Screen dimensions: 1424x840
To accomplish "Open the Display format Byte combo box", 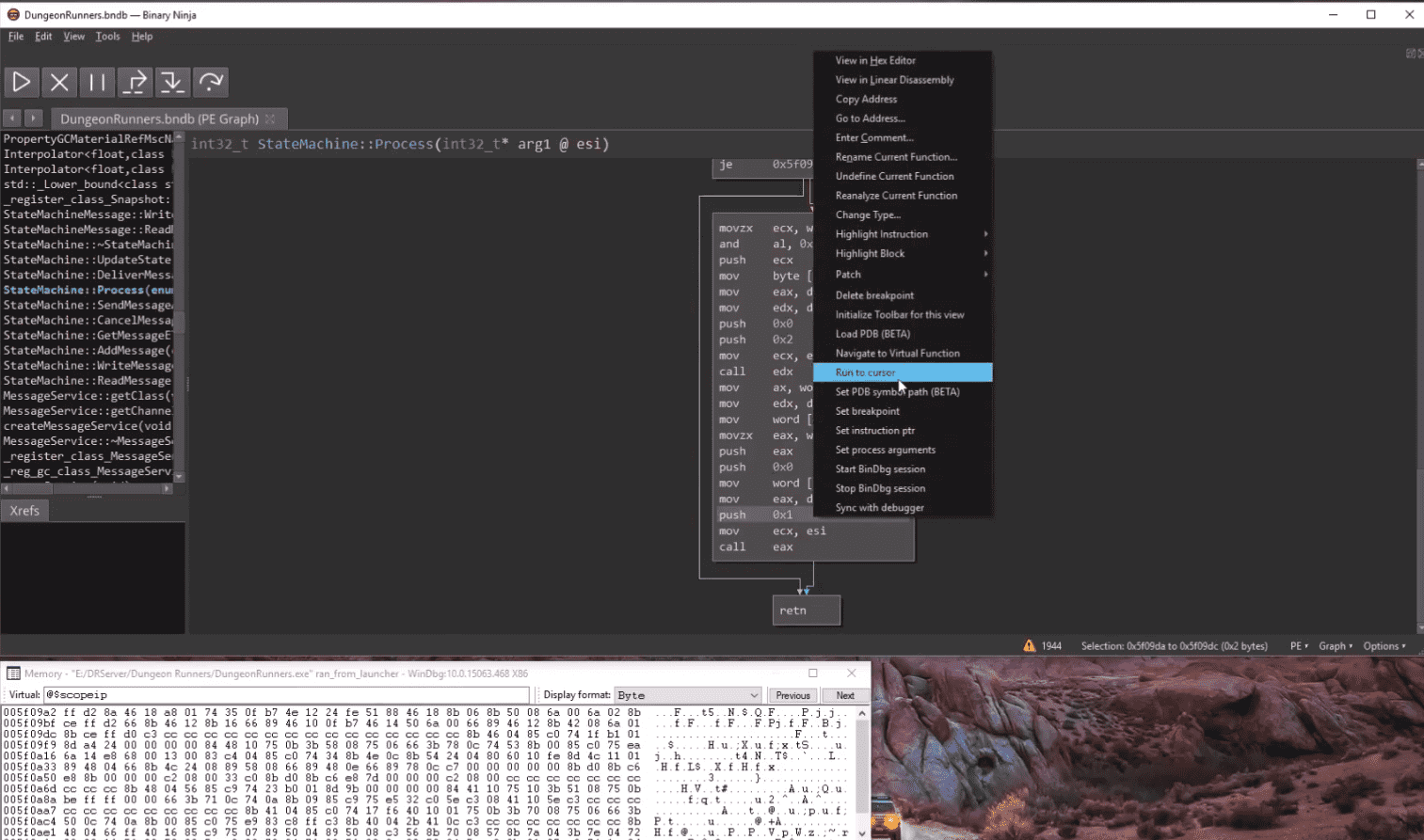I will [x=687, y=695].
